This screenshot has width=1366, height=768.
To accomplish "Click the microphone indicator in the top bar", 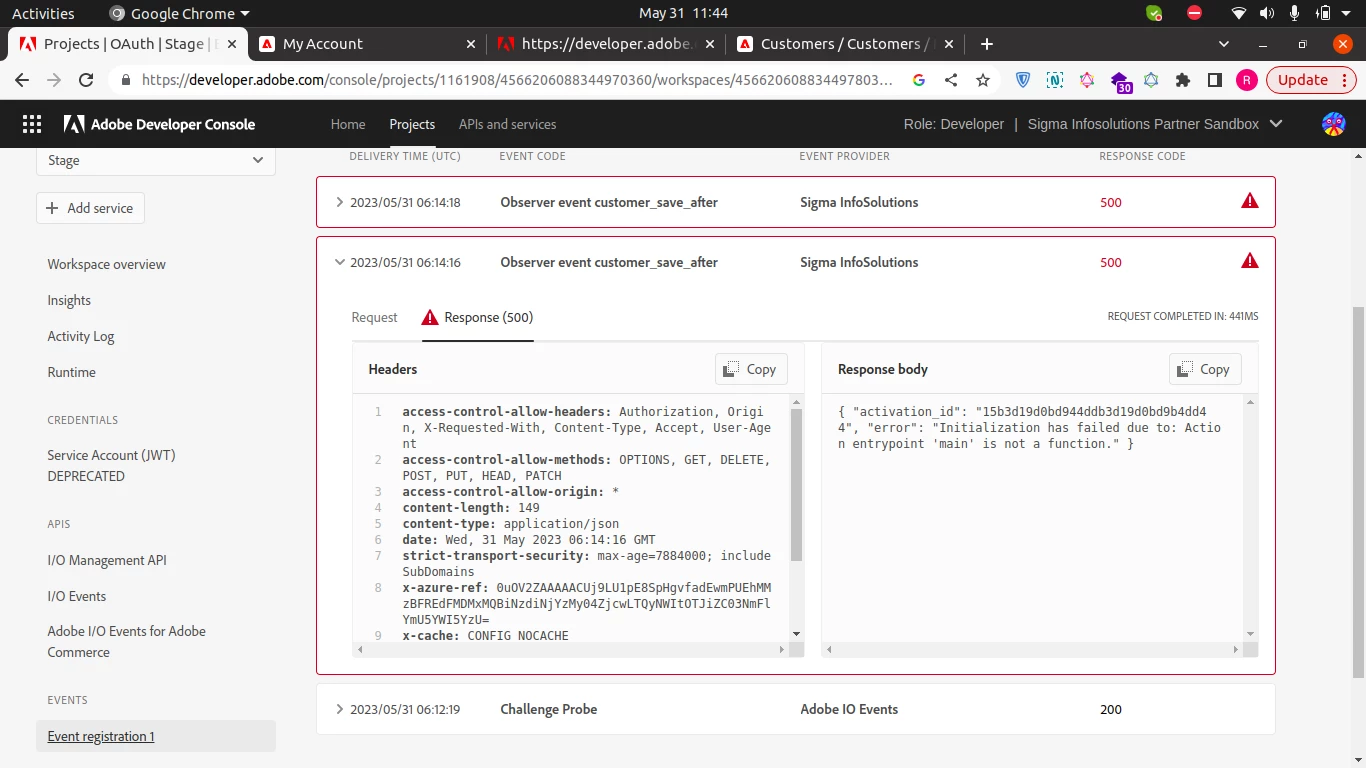I will click(x=1295, y=13).
